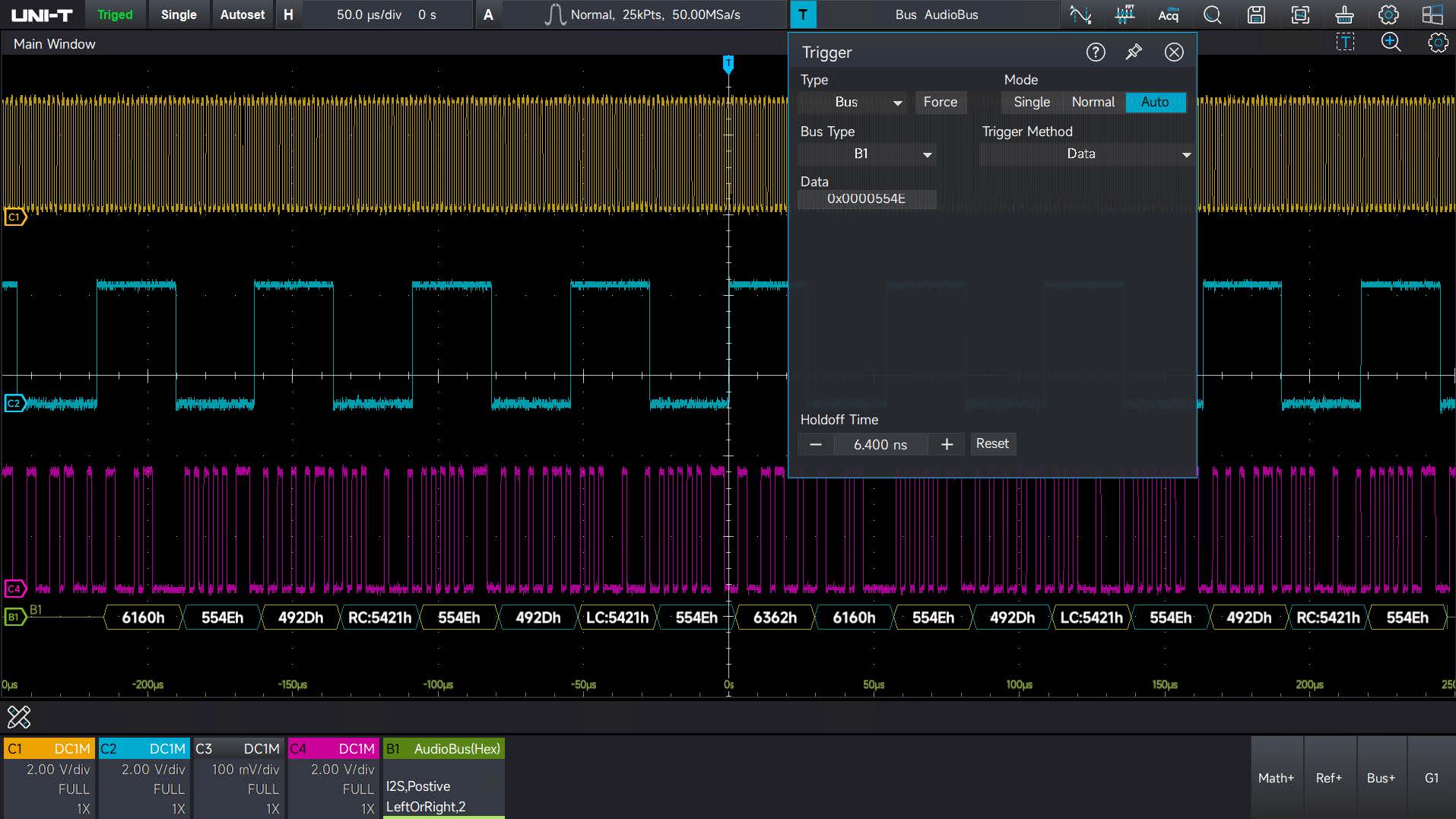The height and width of the screenshot is (819, 1456).
Task: Open Trigger panel help
Action: [x=1095, y=52]
